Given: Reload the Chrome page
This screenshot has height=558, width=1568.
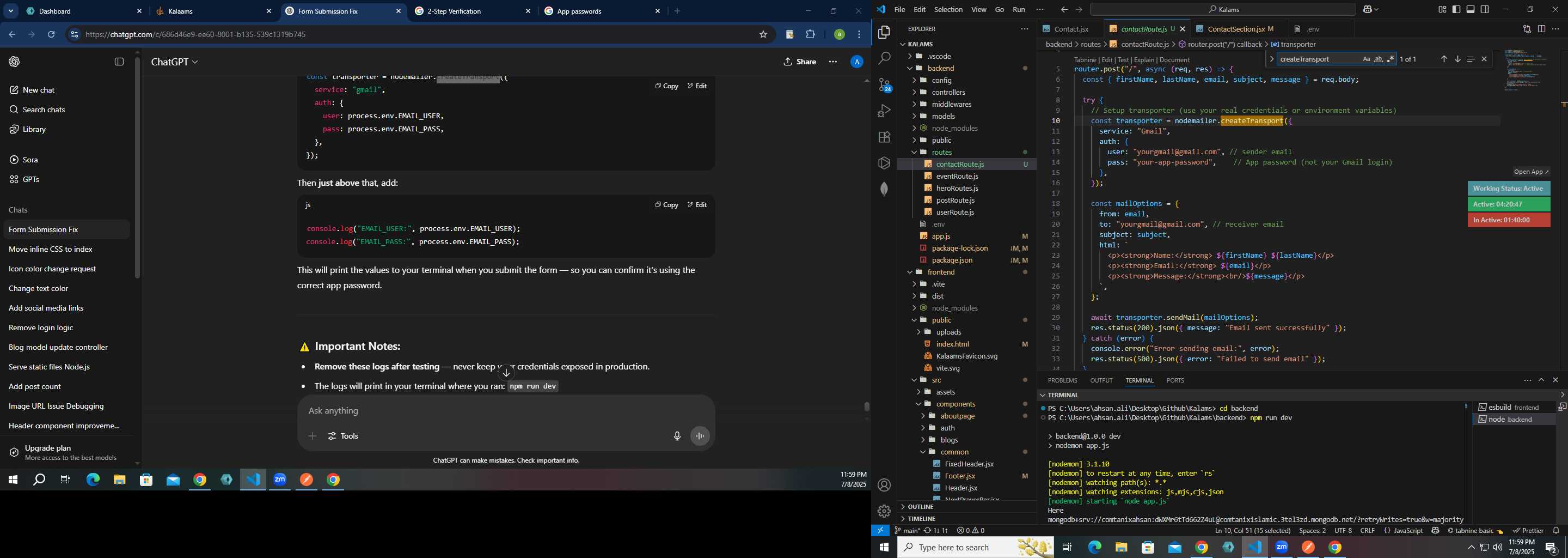Looking at the screenshot, I should [51, 35].
